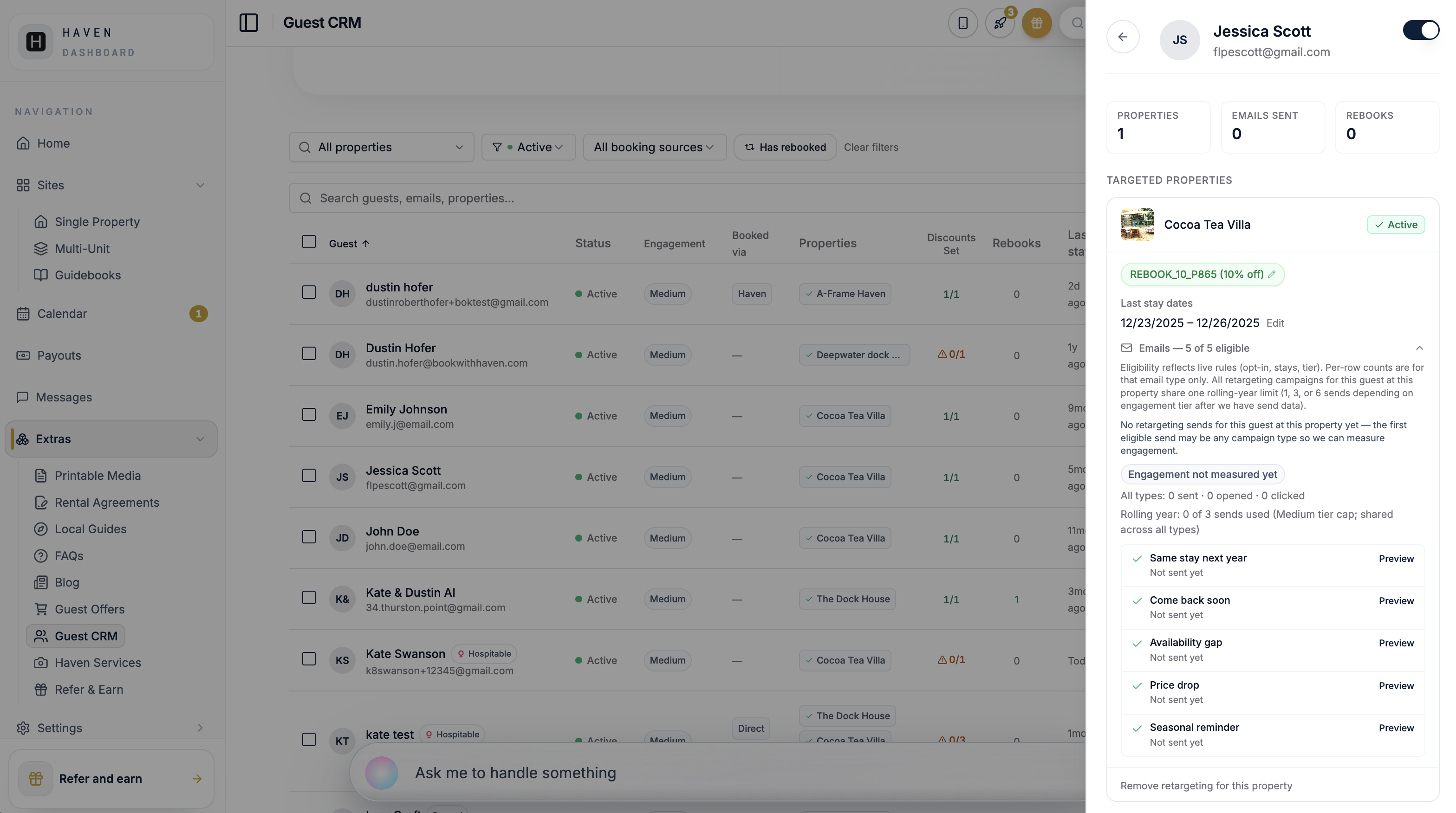Screen dimensions: 1456x813
Task: Click the Home house icon
Action: click(x=23, y=143)
